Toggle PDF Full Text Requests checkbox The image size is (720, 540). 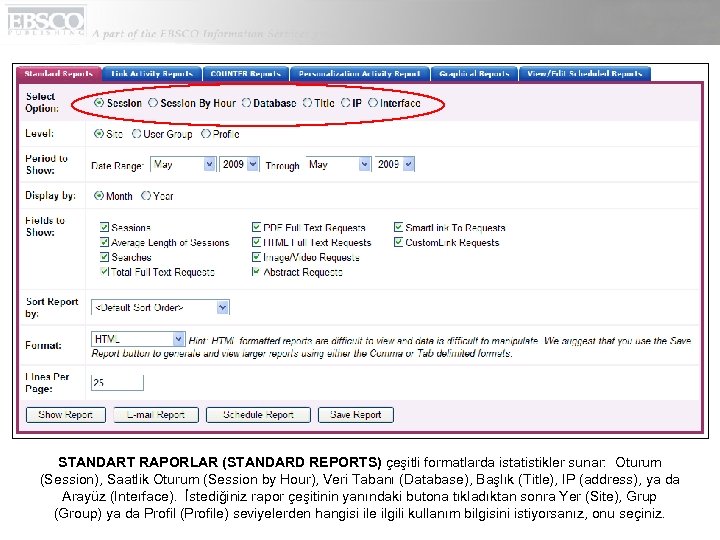coord(256,227)
